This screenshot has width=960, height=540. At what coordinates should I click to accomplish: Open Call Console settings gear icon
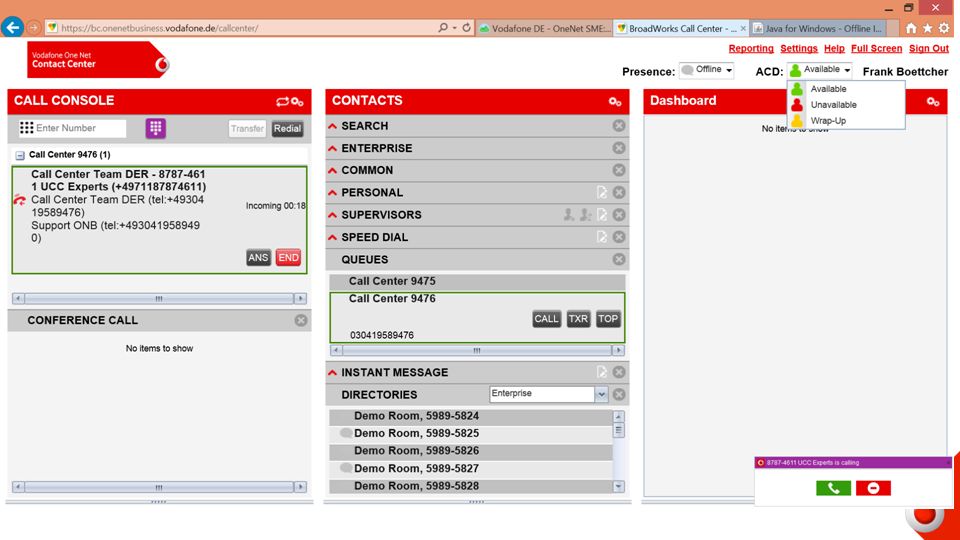click(298, 102)
